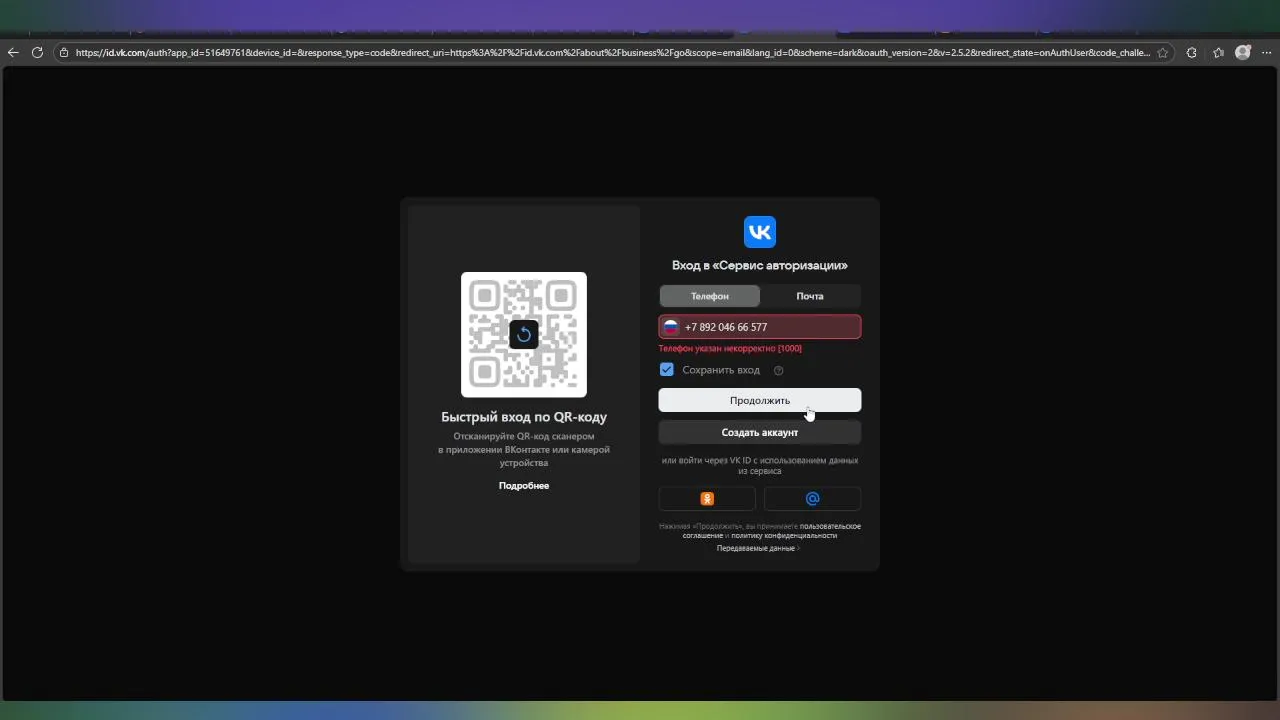
Task: Reload the page with the refresh icon
Action: tap(37, 53)
